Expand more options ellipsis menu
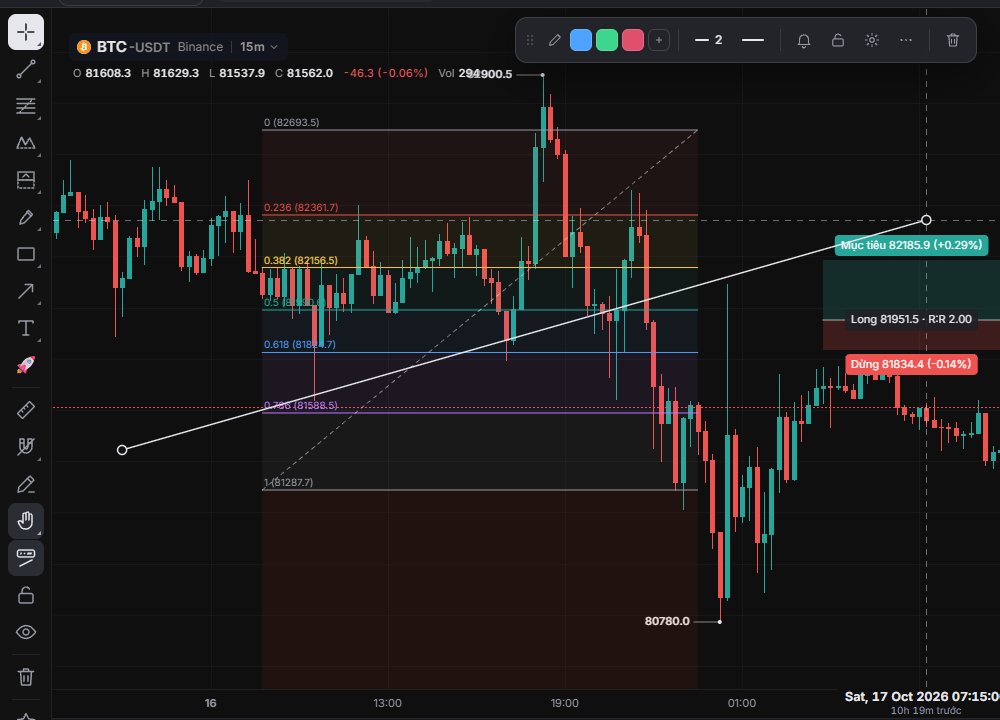The height and width of the screenshot is (720, 1000). pos(906,40)
